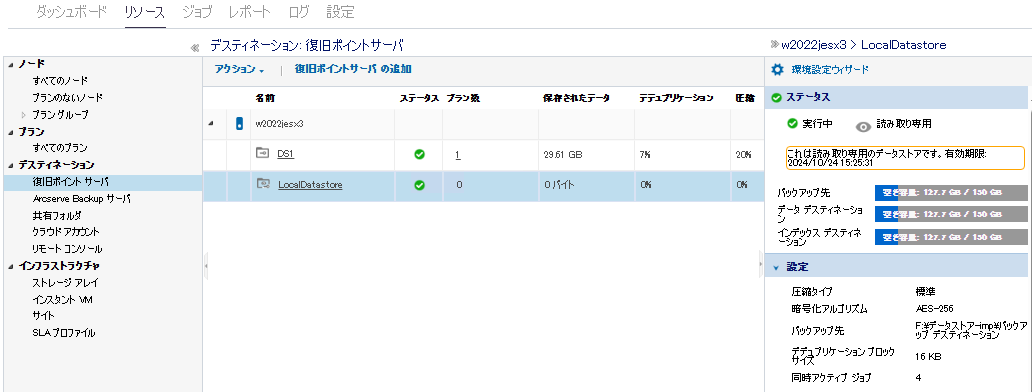Switch to the ジョブ tab

click(197, 12)
